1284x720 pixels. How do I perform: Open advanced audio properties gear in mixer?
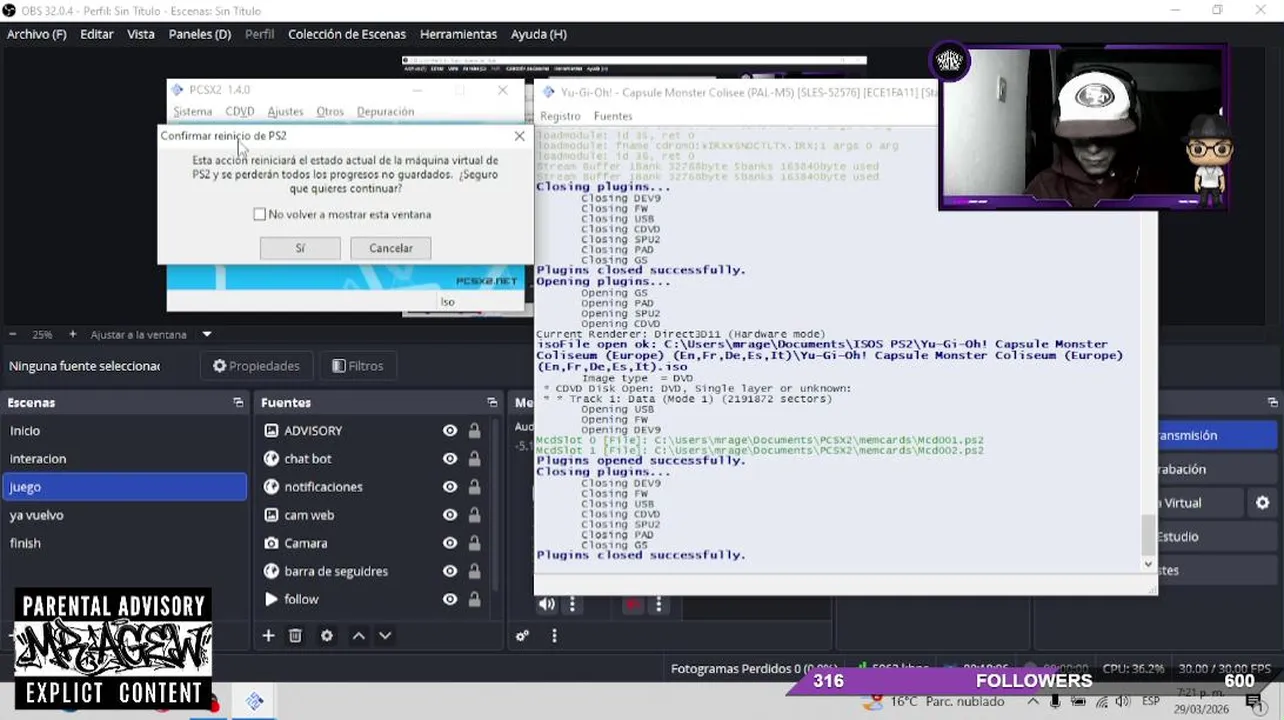coord(522,635)
